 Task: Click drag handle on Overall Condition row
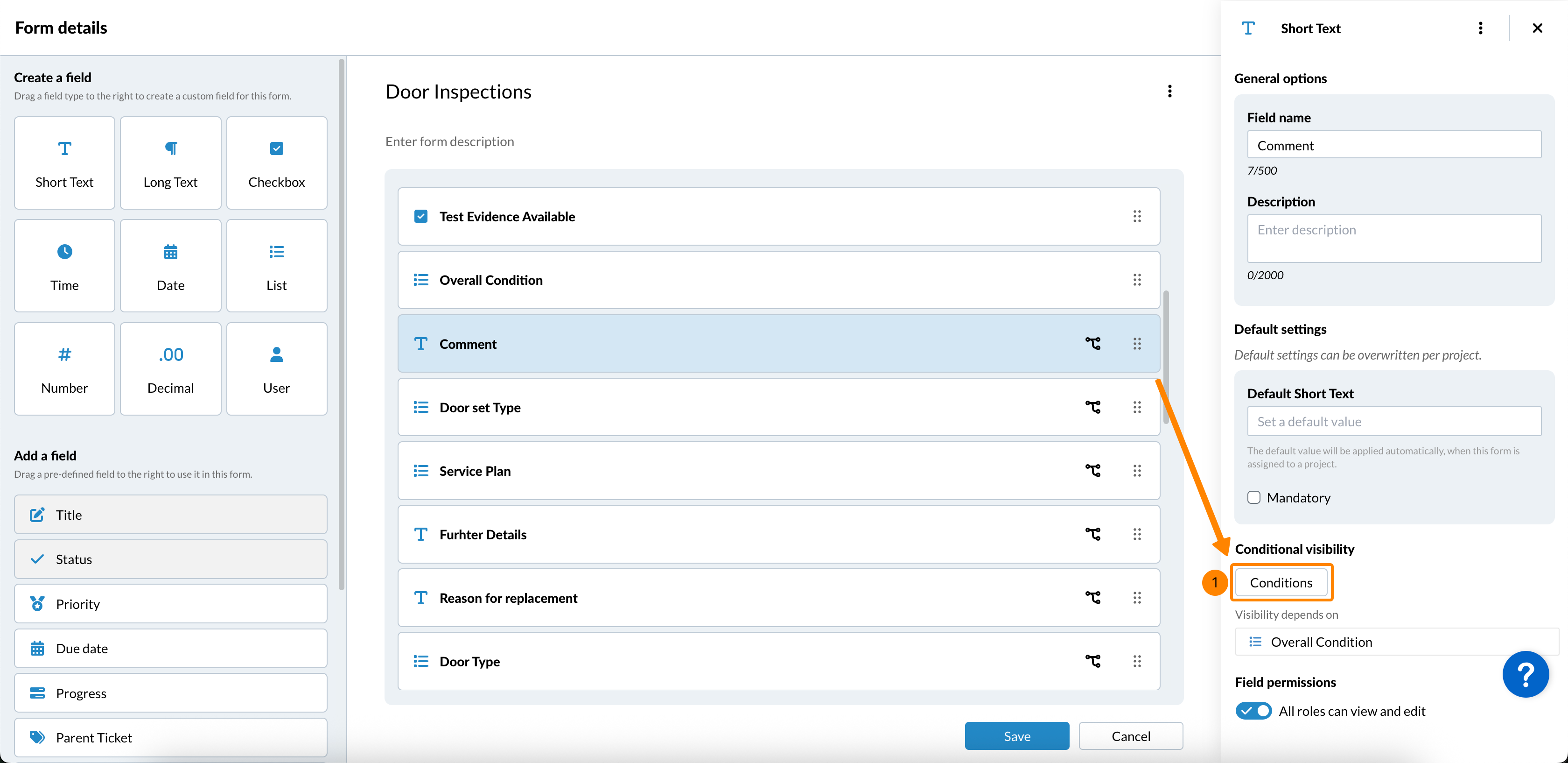pos(1136,280)
